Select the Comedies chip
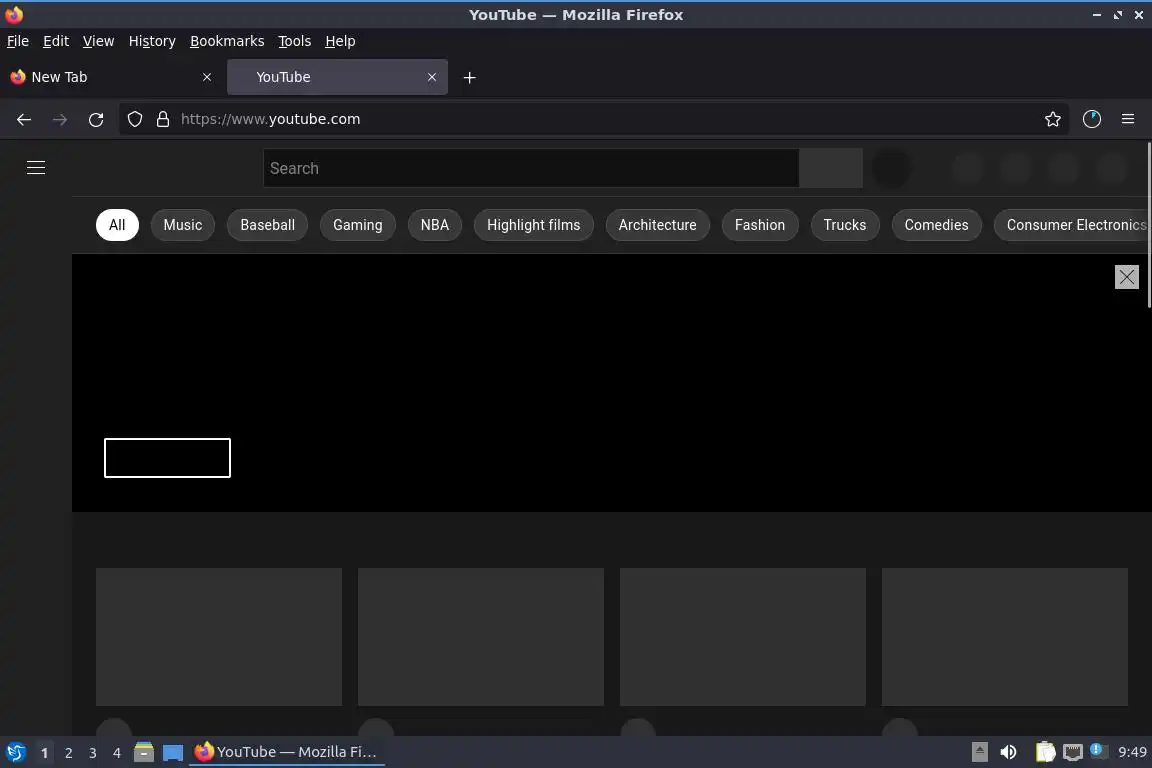 coord(937,225)
